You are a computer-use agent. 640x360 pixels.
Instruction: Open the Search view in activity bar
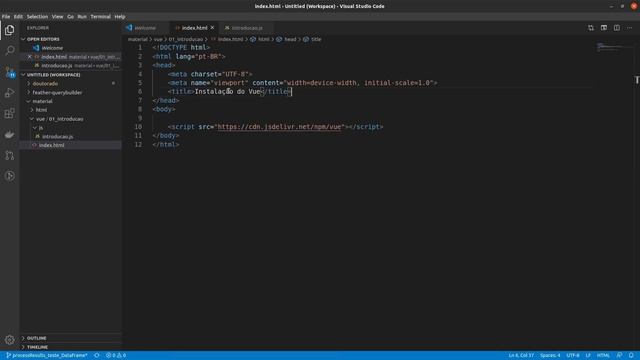coord(9,51)
